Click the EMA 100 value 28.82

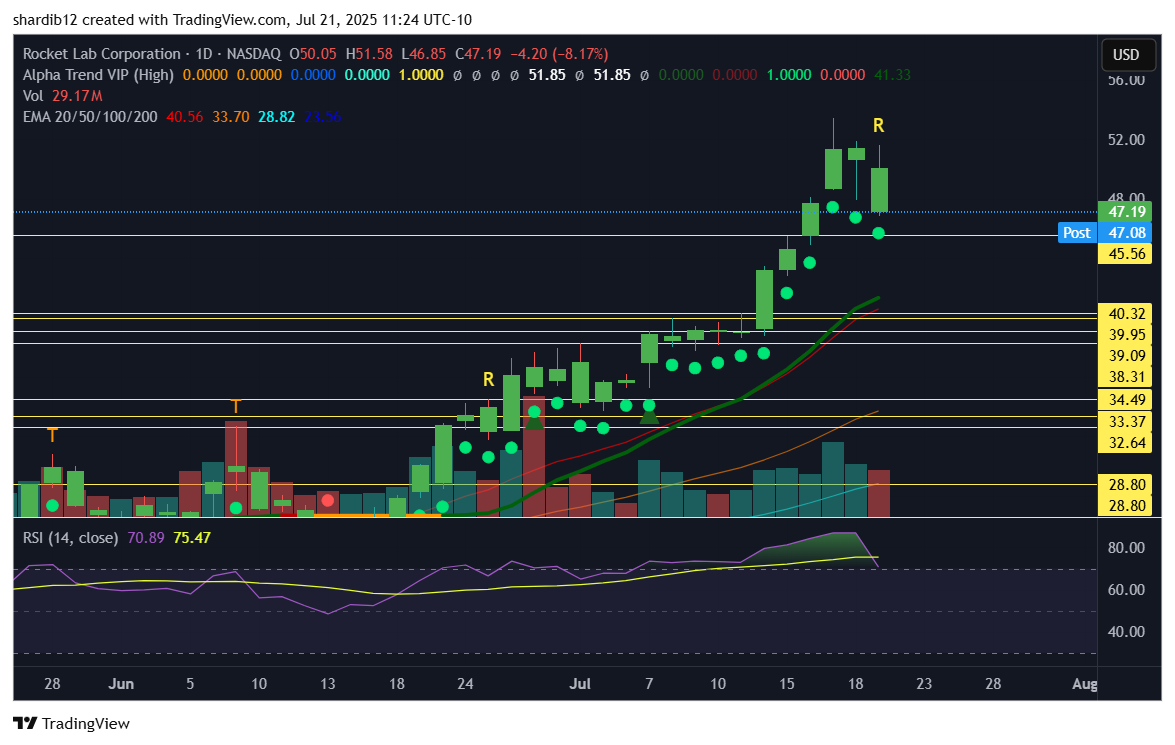pyautogui.click(x=277, y=117)
